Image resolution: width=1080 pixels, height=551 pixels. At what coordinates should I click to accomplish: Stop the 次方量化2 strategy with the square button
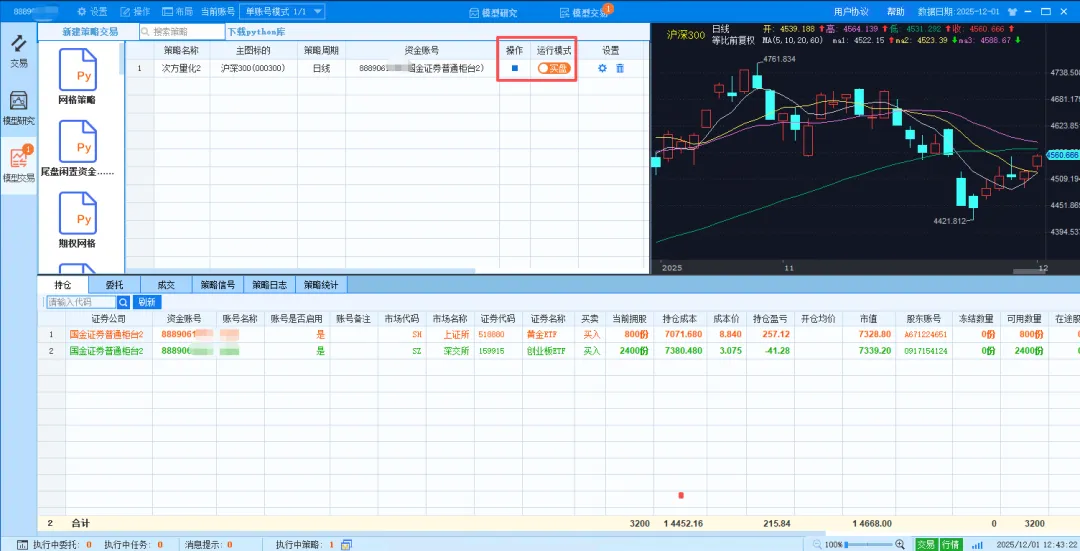(515, 68)
